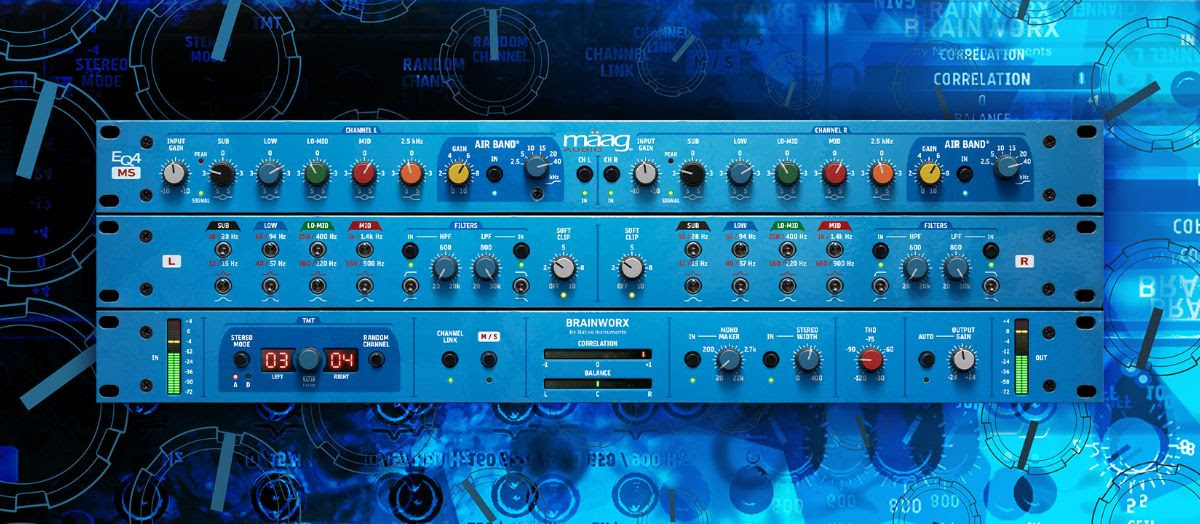
Task: Click the Channel L orange 2.5 kHz knob
Action: tap(411, 174)
